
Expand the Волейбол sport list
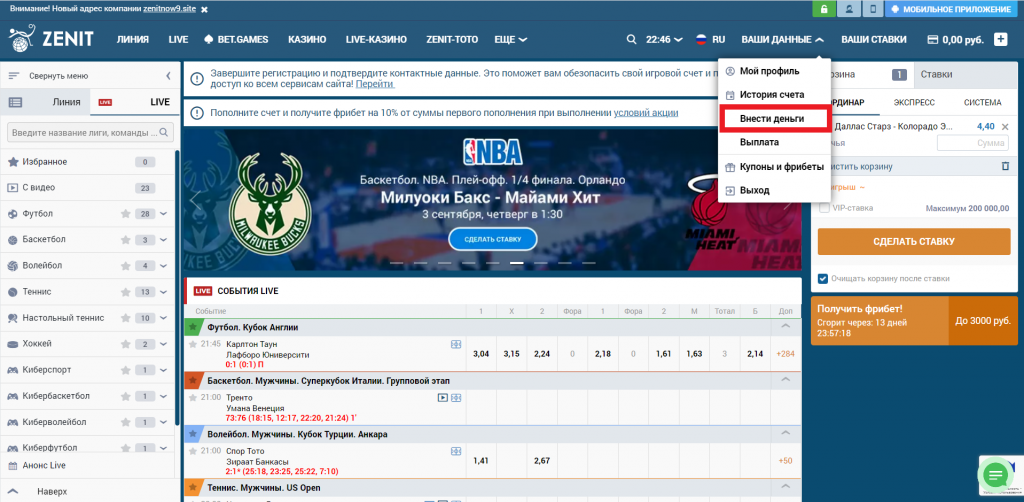[163, 266]
